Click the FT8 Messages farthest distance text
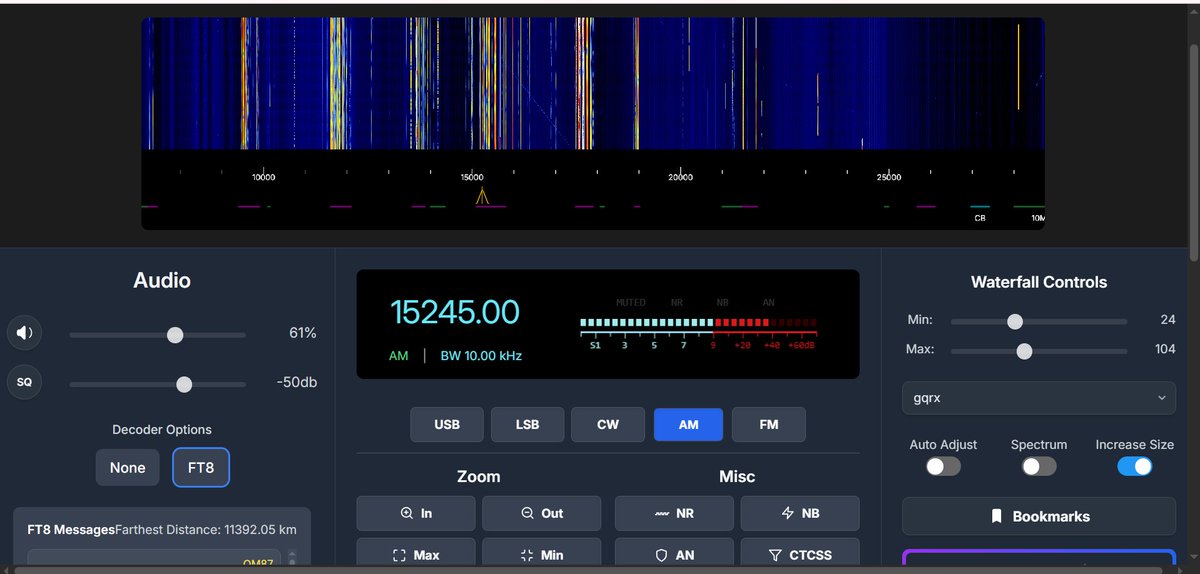The image size is (1200, 574). (x=206, y=529)
